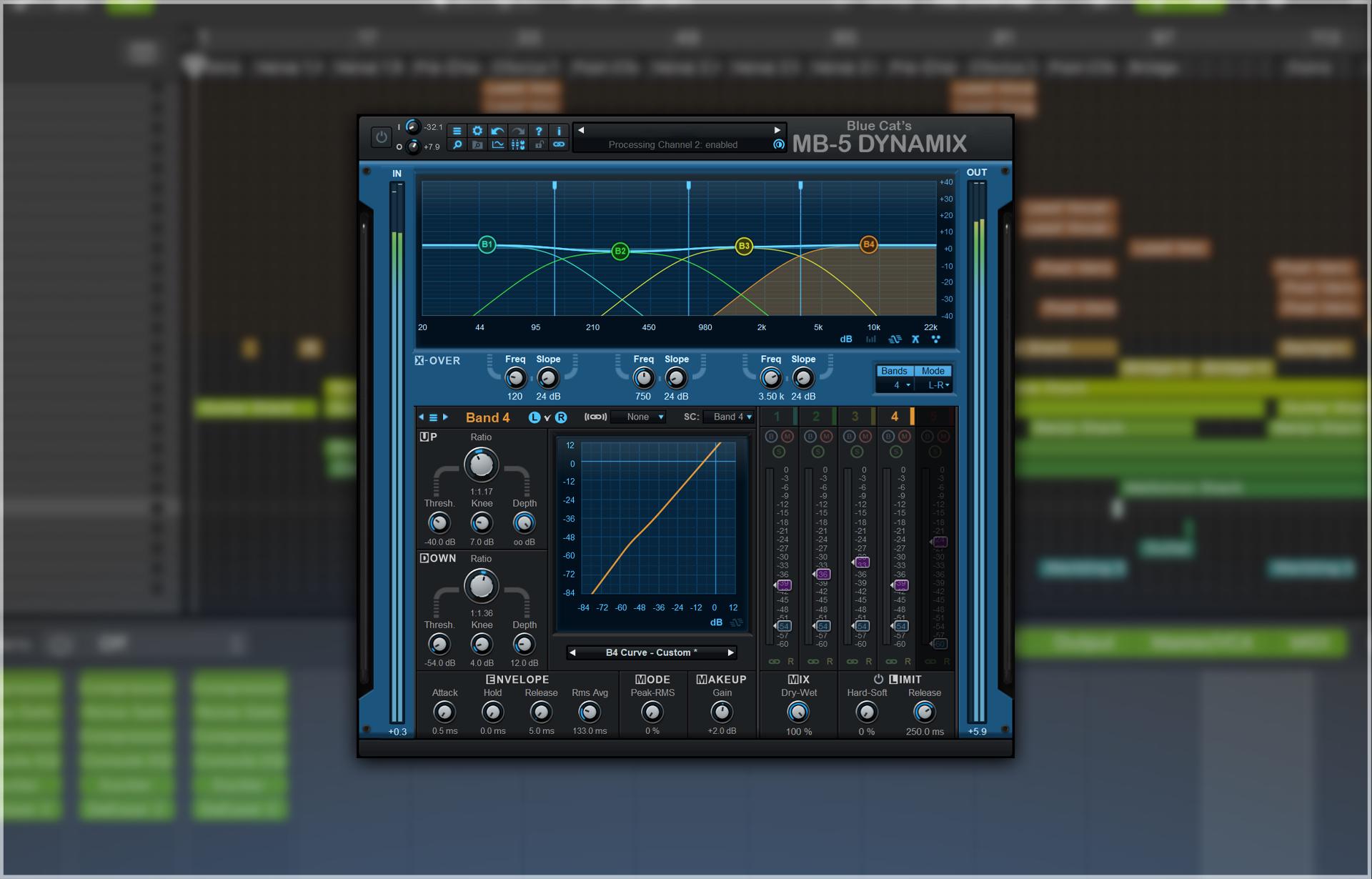
Task: Mute band 2 with M button
Action: point(827,436)
